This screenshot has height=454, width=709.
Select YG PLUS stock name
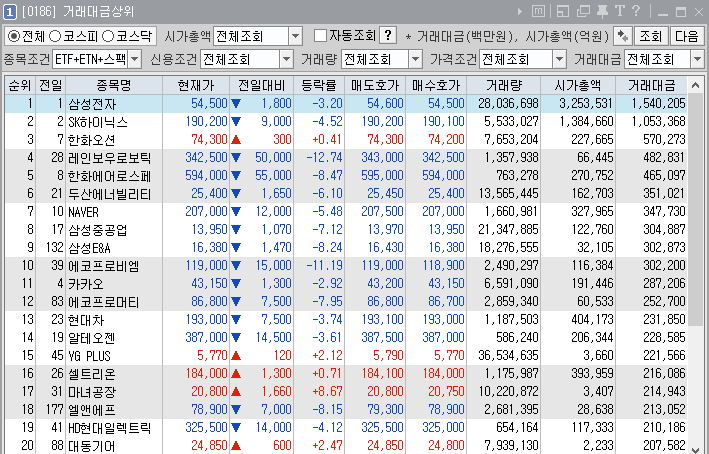(x=90, y=356)
